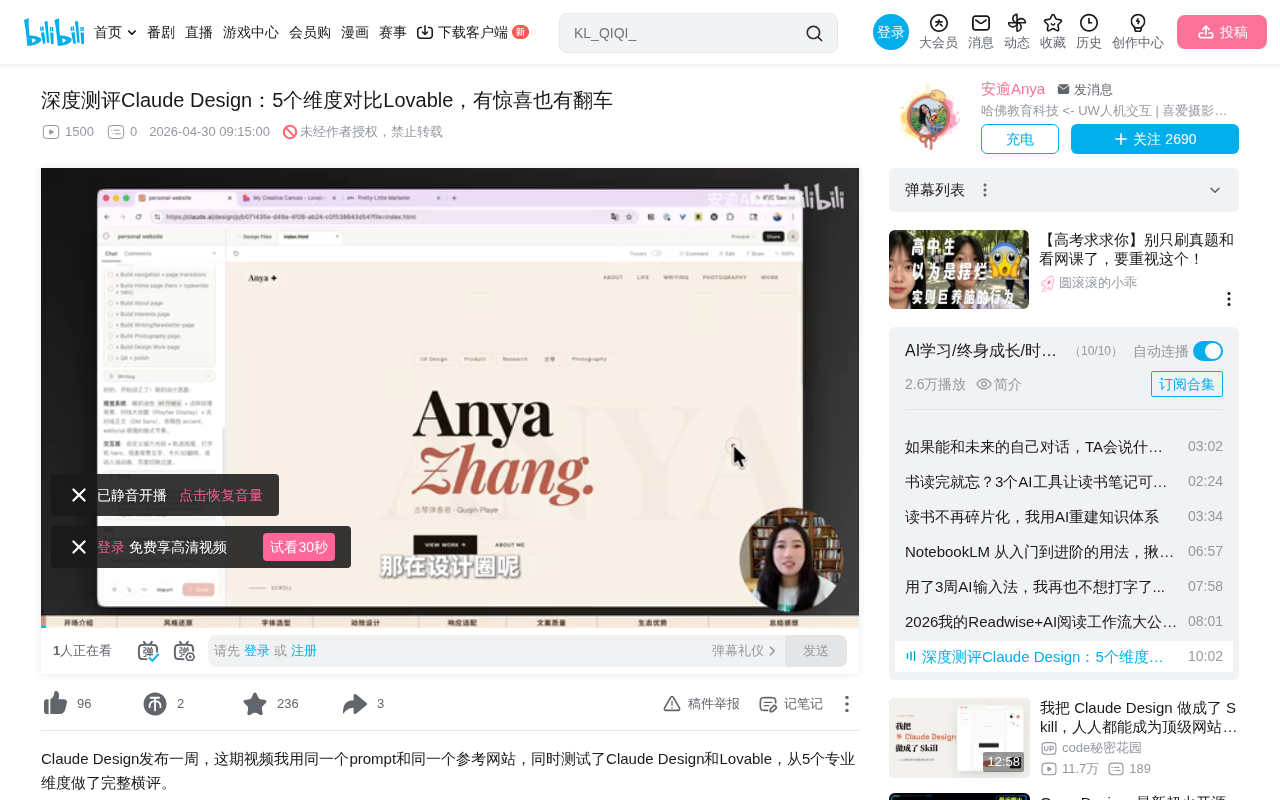Toggle danmaku display on player bar
Viewport: 1280px width, 800px height.
click(148, 651)
